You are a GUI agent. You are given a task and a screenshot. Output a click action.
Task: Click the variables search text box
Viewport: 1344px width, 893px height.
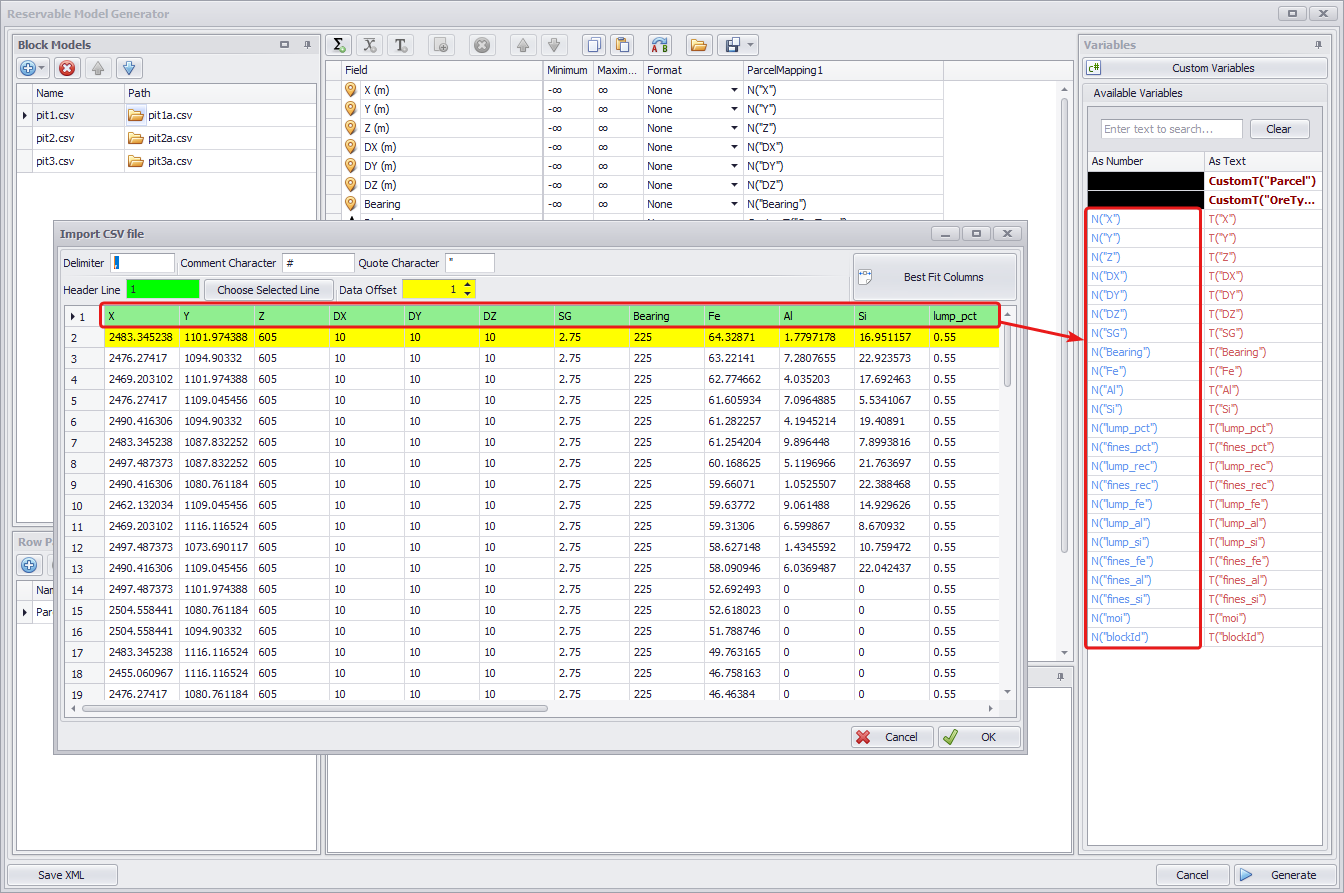point(1171,129)
